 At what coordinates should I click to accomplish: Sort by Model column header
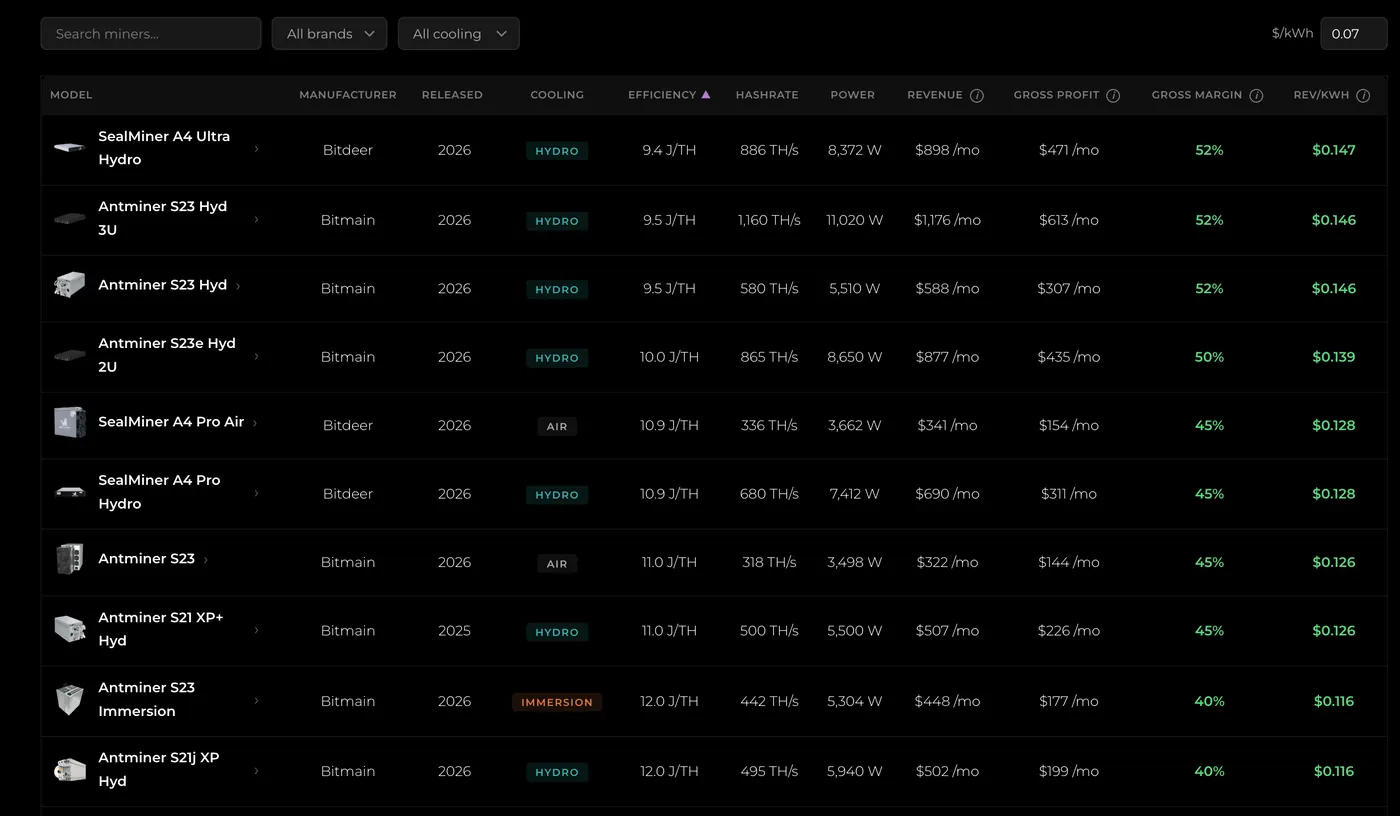71,95
